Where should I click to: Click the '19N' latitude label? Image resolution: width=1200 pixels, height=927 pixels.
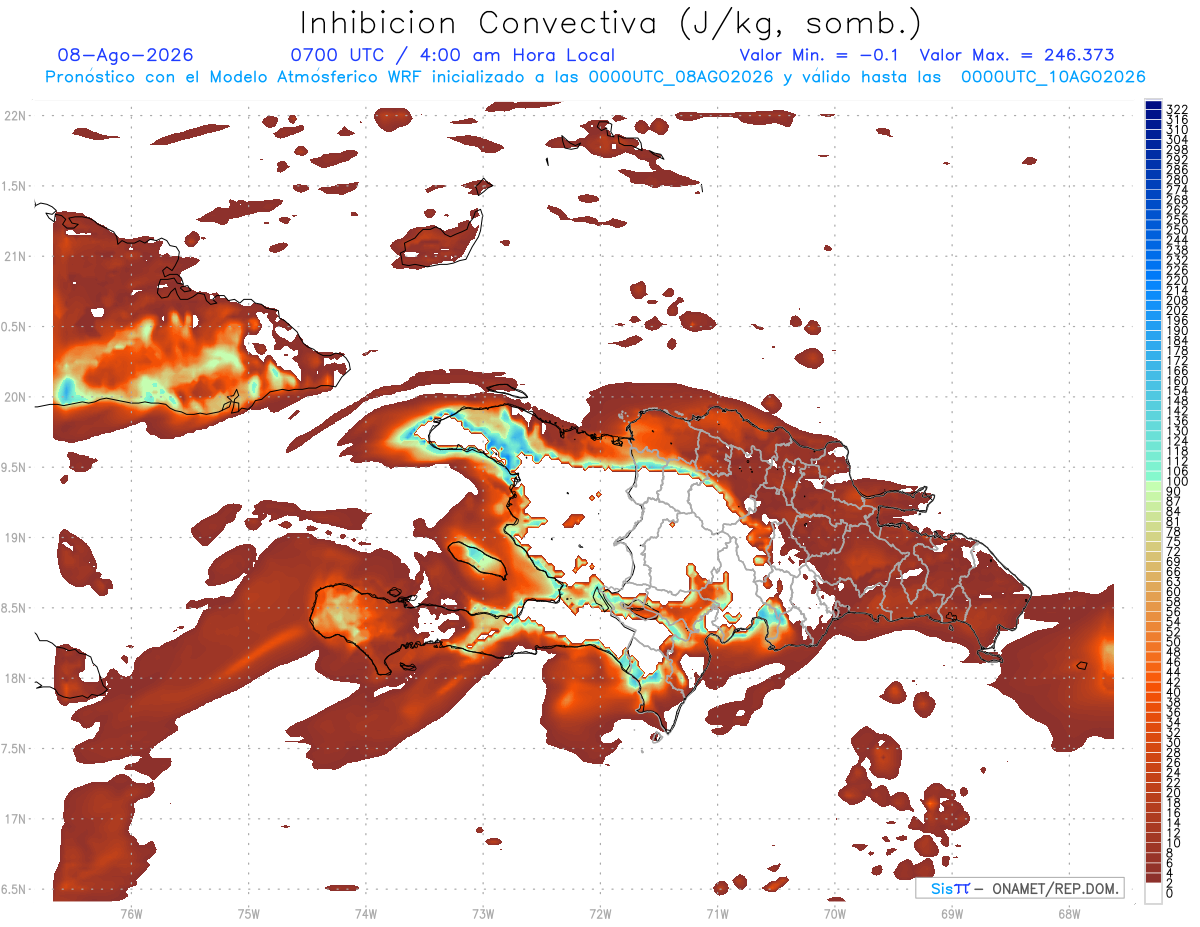point(17,538)
